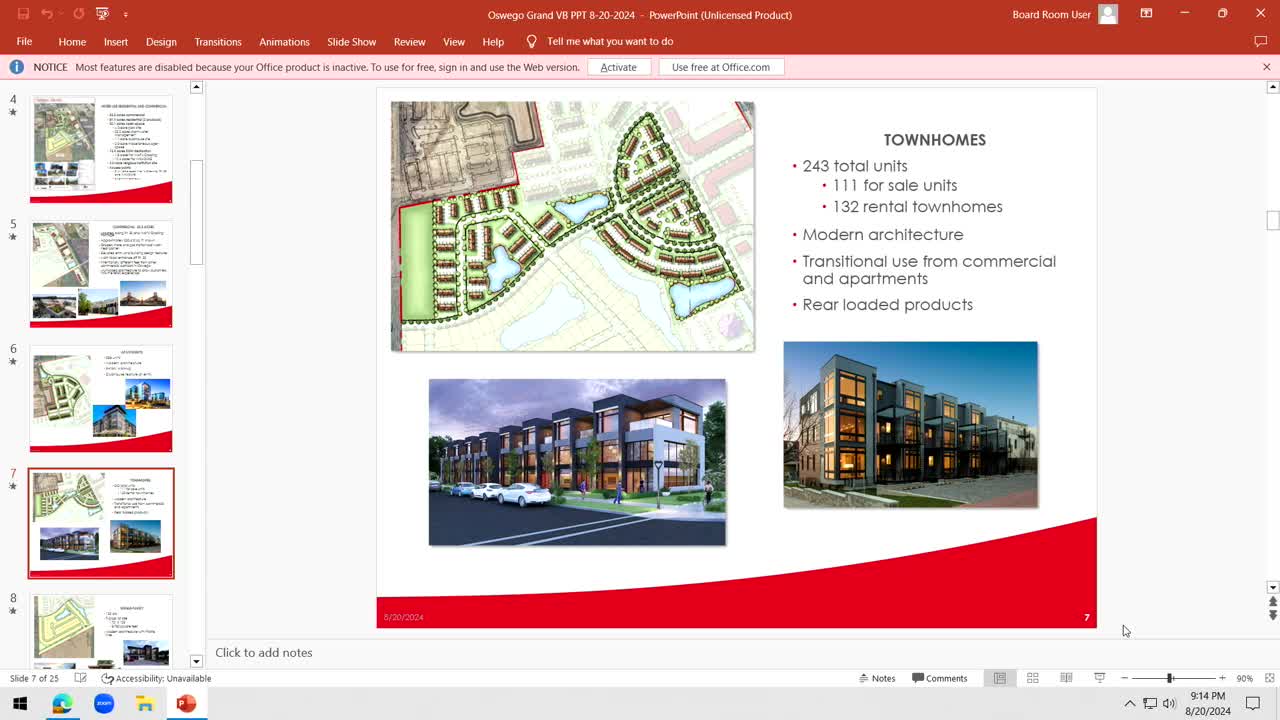Toggle the Notes pane
1280x720 pixels.
pos(877,677)
